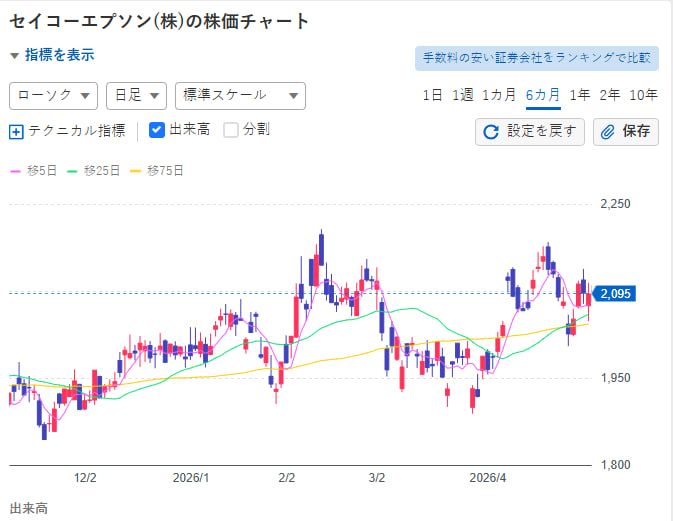The height and width of the screenshot is (521, 673).
Task: Select the 1日 period tab
Action: tap(432, 95)
